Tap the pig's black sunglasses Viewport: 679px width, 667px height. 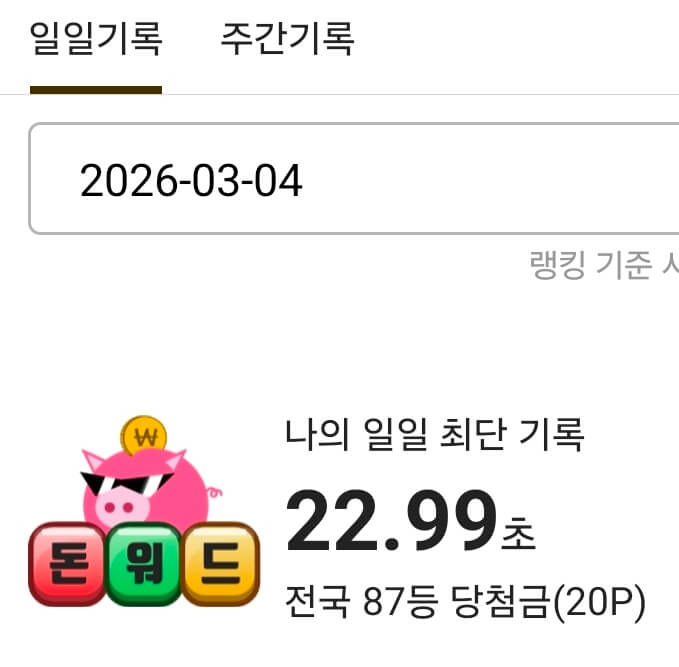[x=126, y=483]
